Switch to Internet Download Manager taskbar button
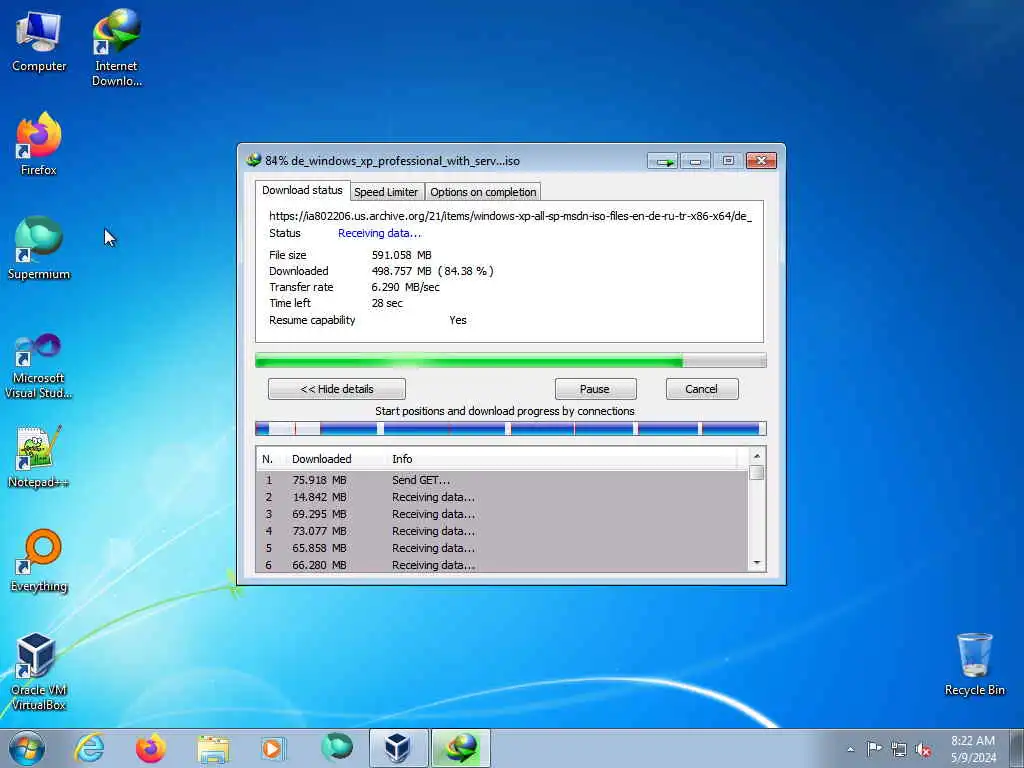The width and height of the screenshot is (1024, 768). coord(461,748)
